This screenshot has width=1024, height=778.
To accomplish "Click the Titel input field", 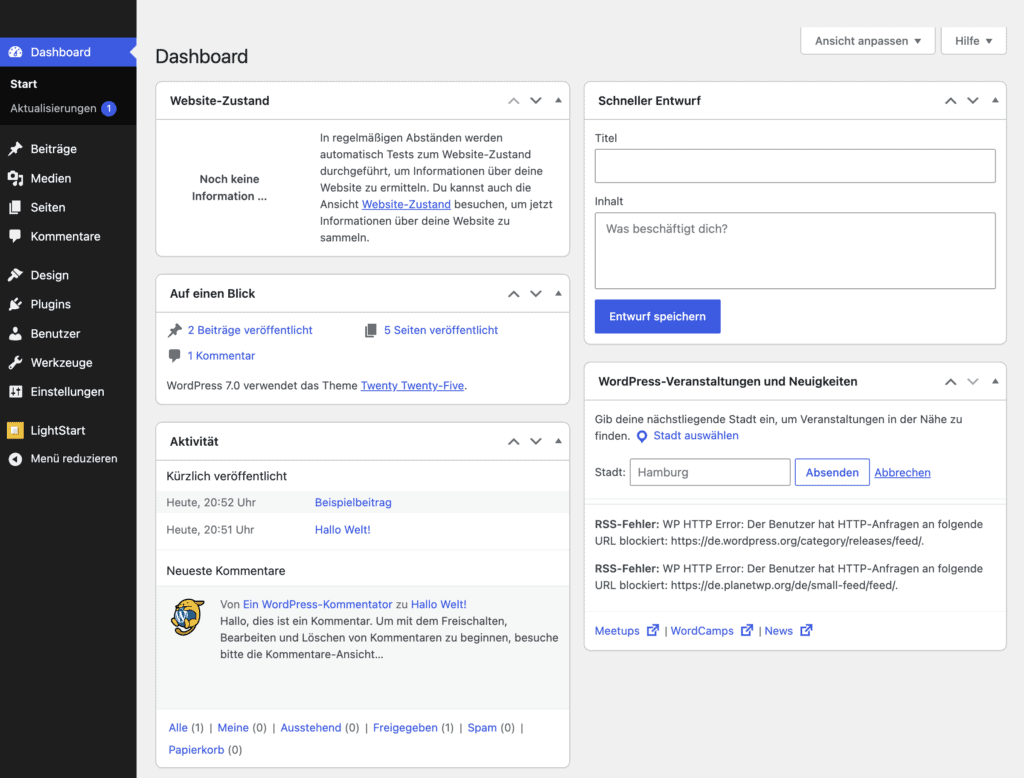I will [795, 166].
